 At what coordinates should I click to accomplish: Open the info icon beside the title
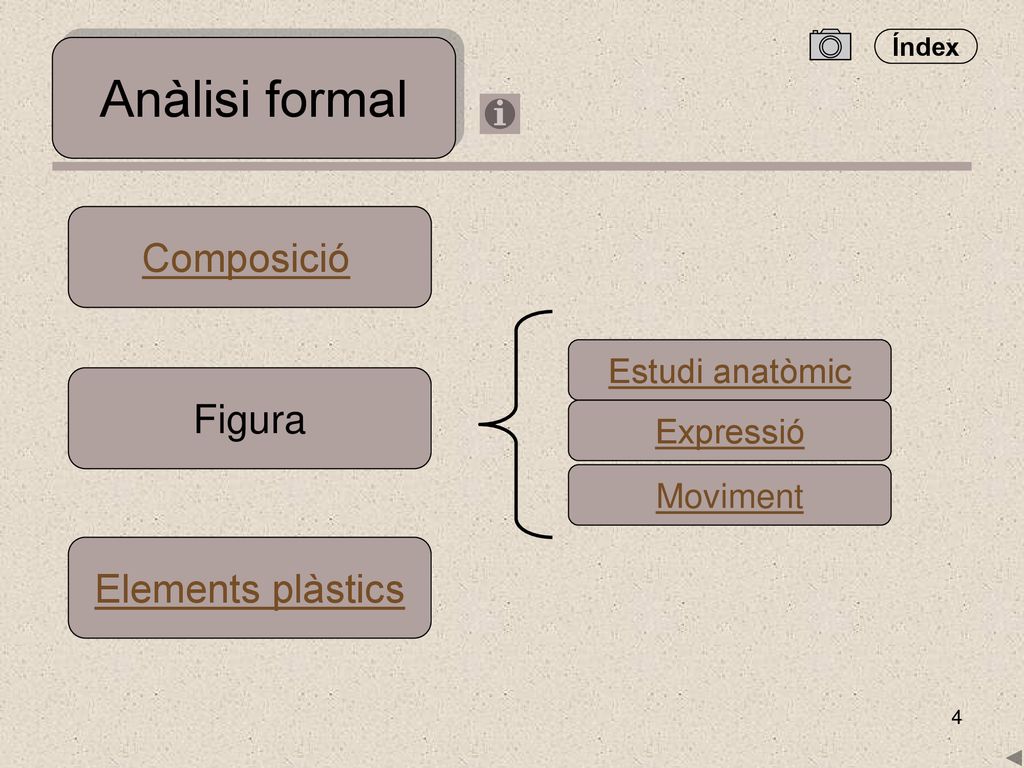[500, 114]
